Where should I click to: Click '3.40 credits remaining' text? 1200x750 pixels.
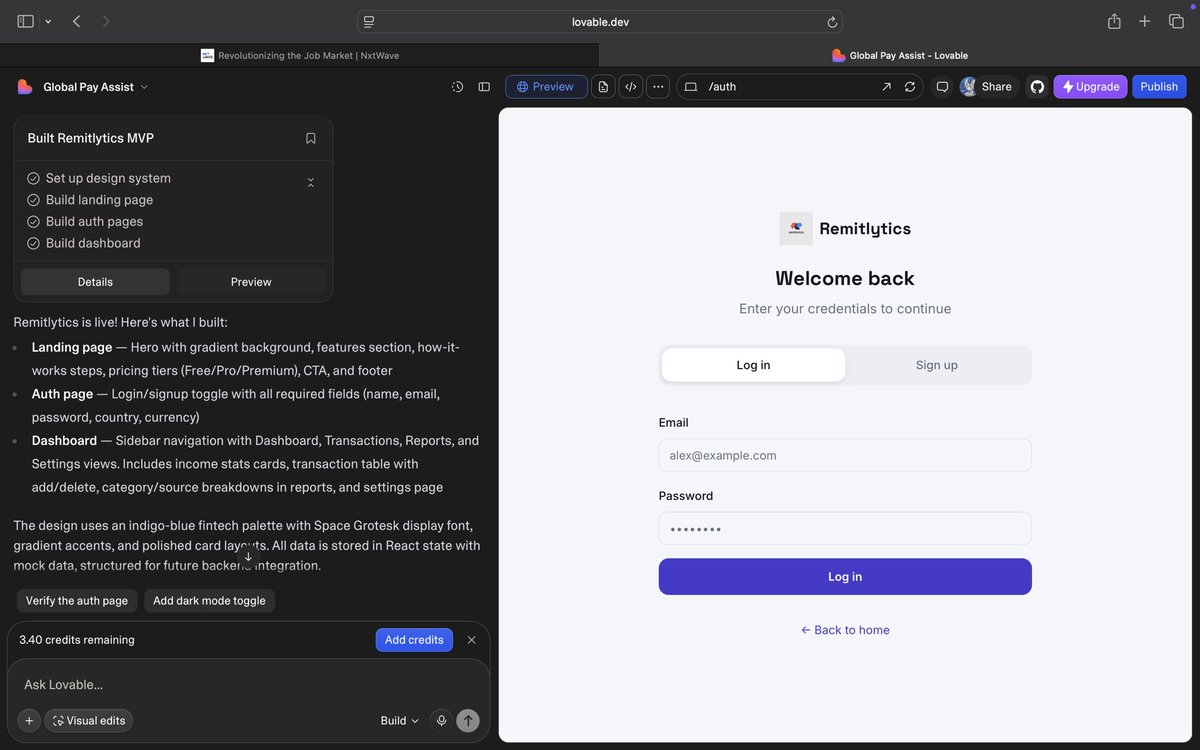(x=77, y=640)
